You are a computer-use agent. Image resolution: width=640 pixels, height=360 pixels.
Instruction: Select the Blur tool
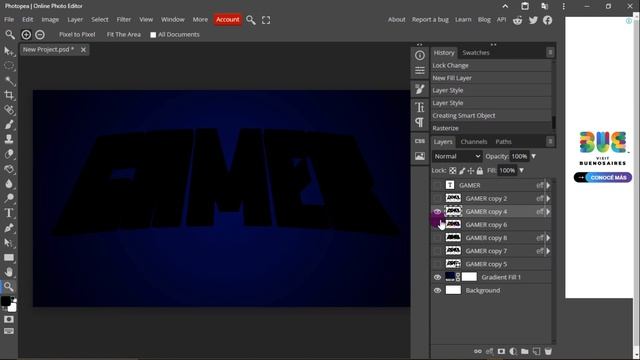(9, 183)
